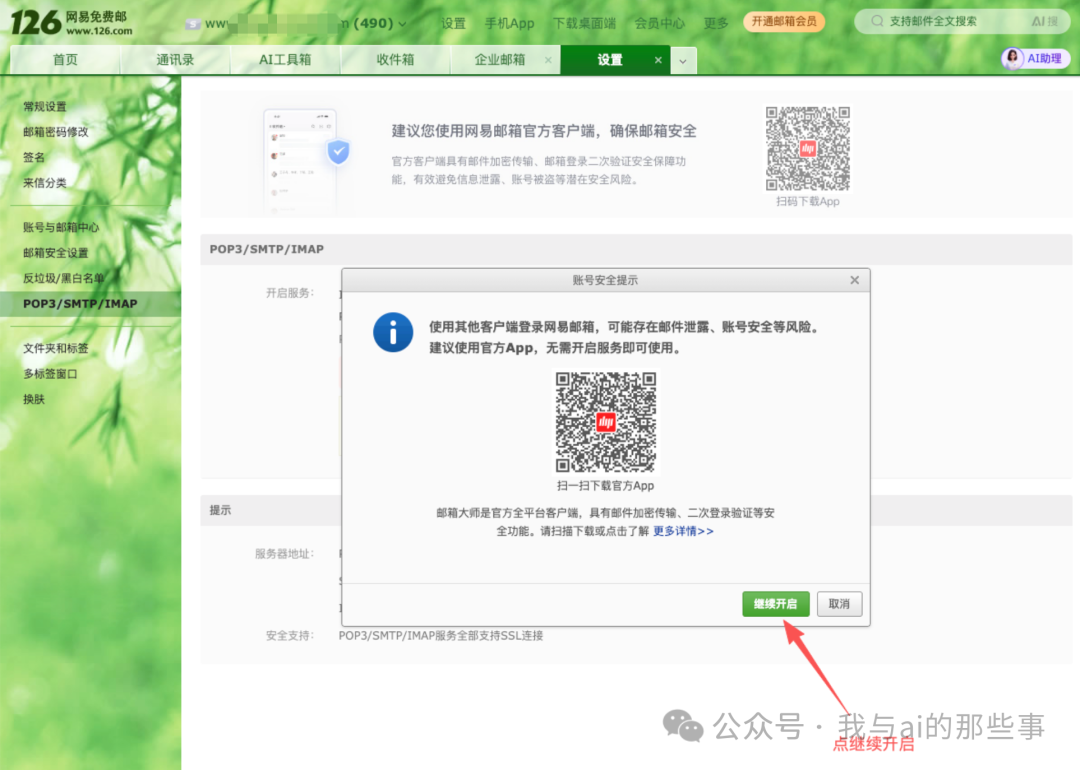Open 来信分类 in the sidebar
1080x770 pixels.
point(45,183)
